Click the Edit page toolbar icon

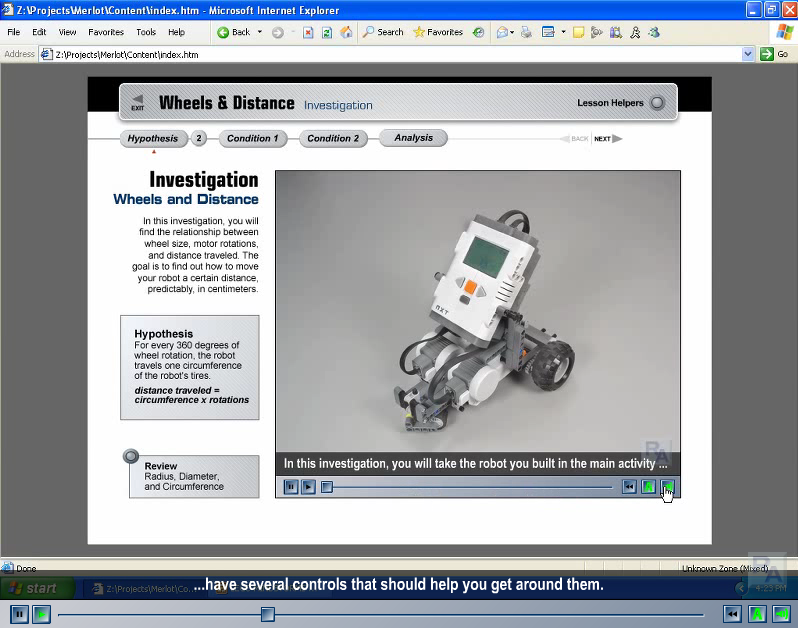pos(548,33)
